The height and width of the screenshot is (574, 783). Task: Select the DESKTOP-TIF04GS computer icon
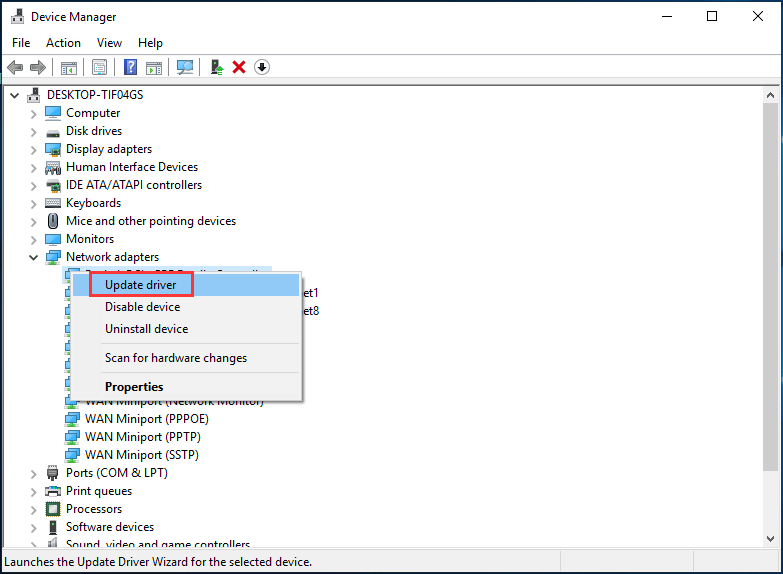[x=34, y=94]
